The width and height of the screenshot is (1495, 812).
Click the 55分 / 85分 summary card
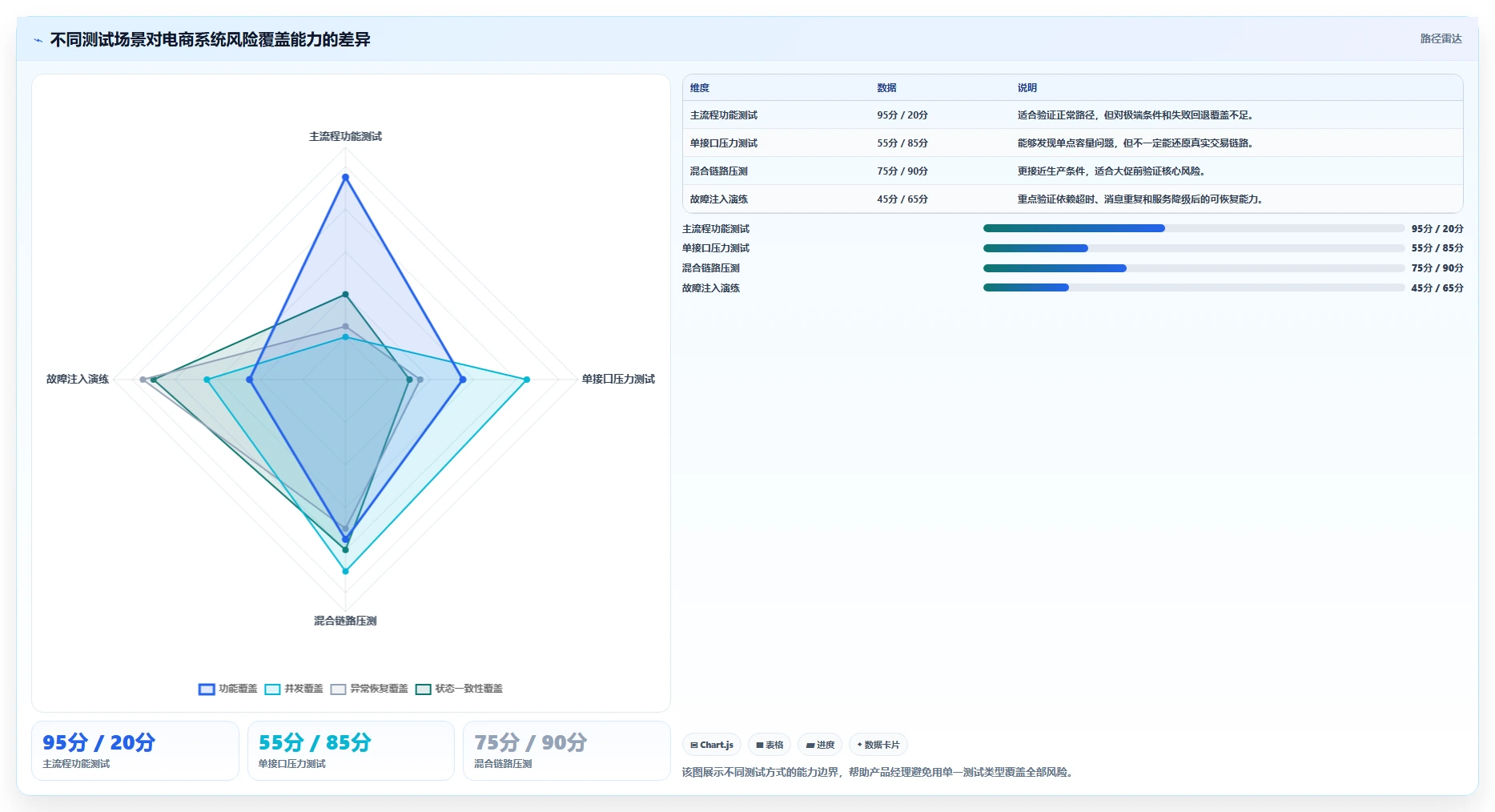tap(351, 750)
